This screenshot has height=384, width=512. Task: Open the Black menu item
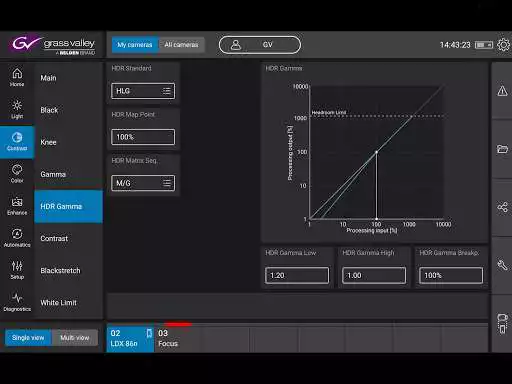(x=68, y=110)
